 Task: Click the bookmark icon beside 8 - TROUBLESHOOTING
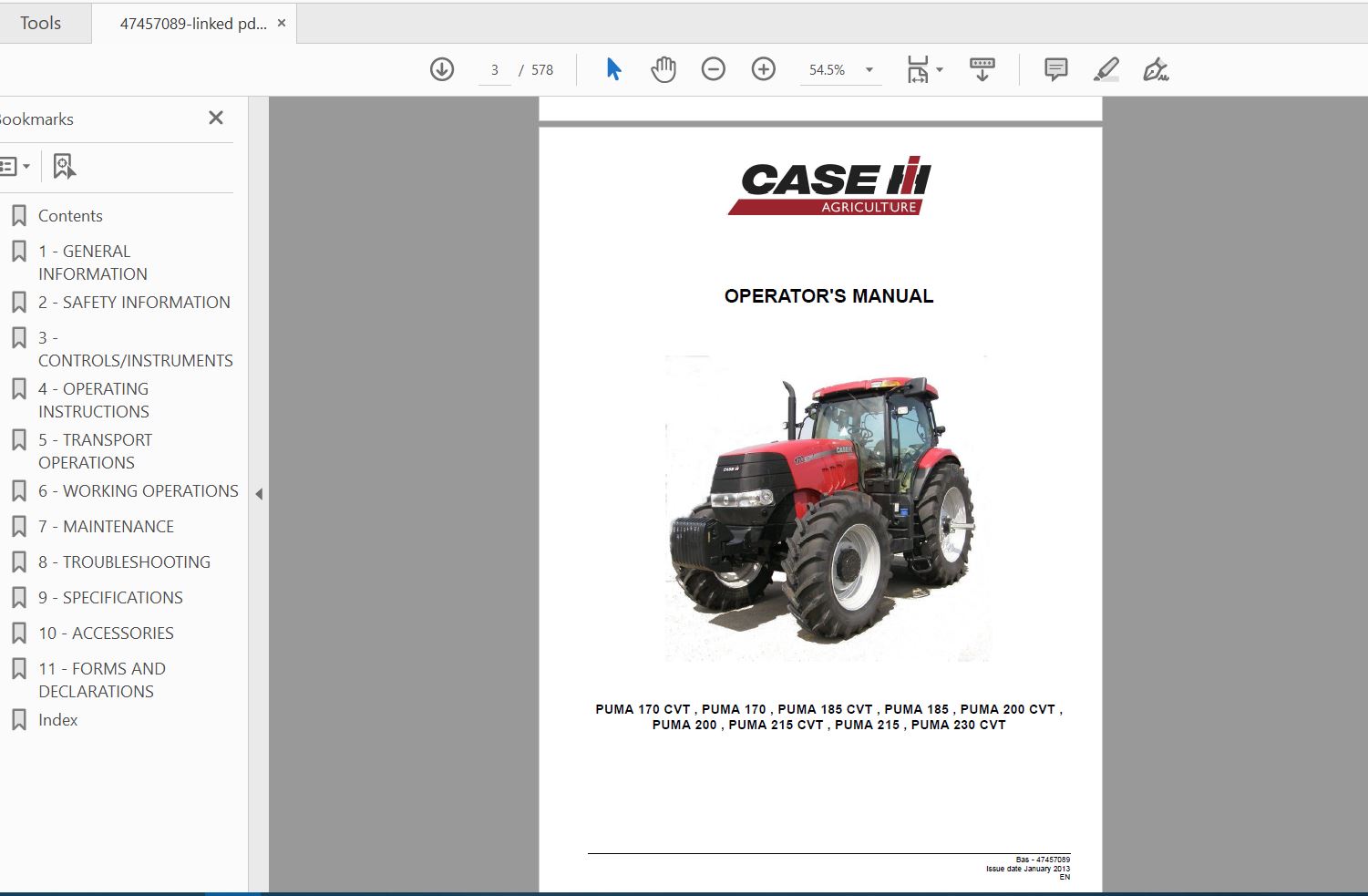pyautogui.click(x=18, y=561)
